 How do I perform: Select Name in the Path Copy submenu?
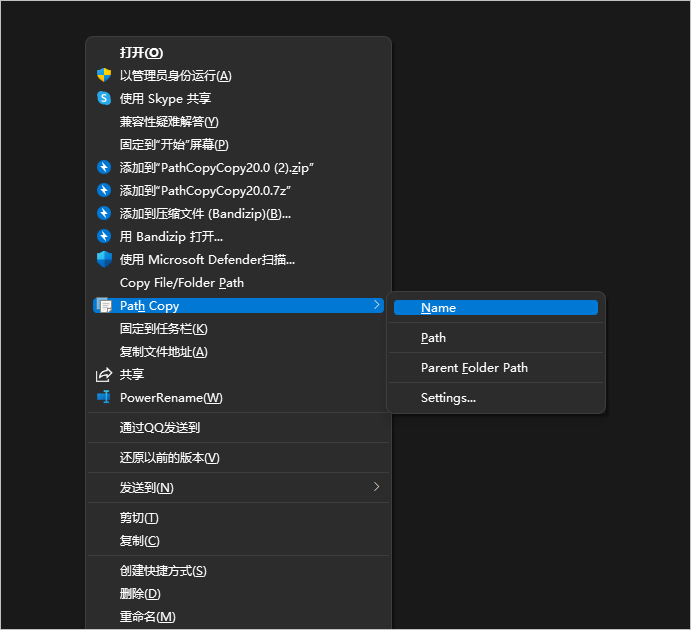[438, 308]
